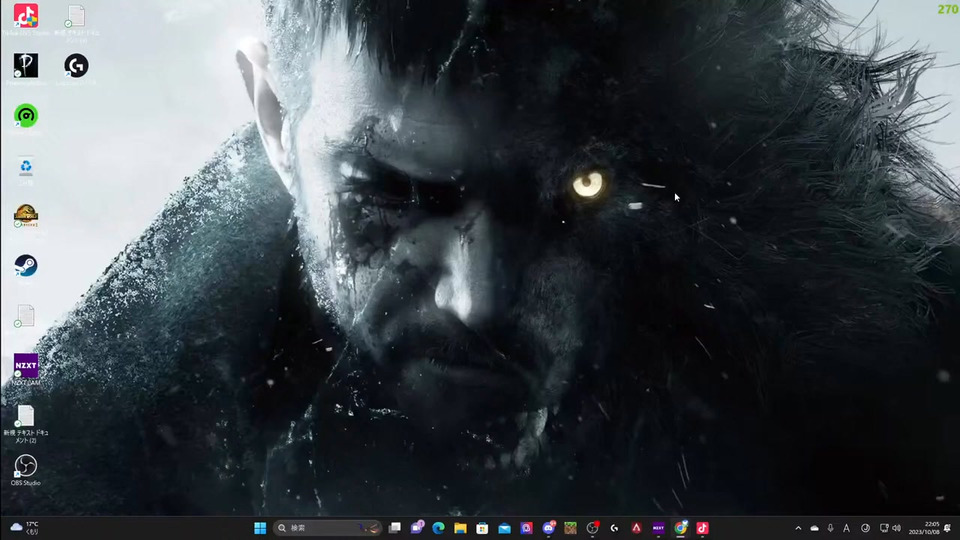The width and height of the screenshot is (960, 540).
Task: Open the notification bell in tray
Action: click(x=948, y=528)
